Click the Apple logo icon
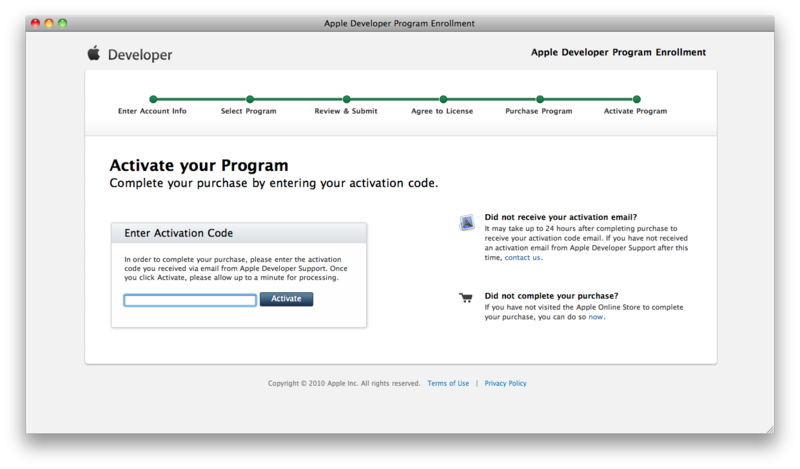Viewport: 800px width, 469px height. [x=93, y=53]
